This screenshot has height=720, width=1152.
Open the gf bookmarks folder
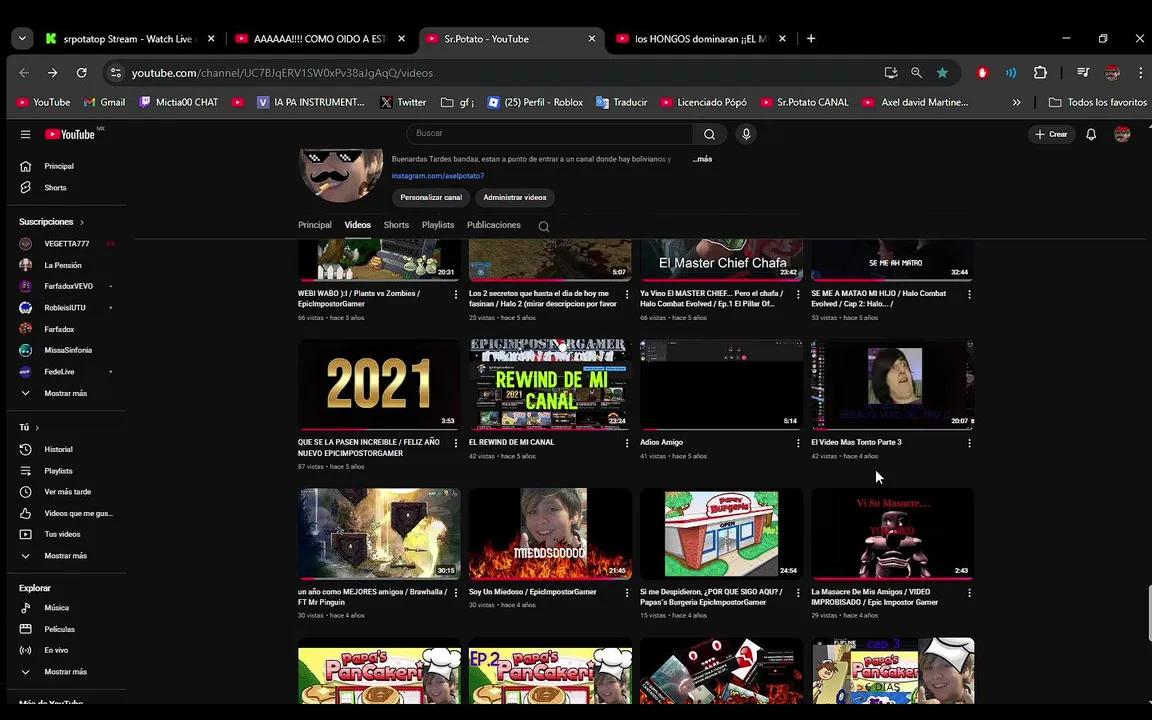[457, 102]
